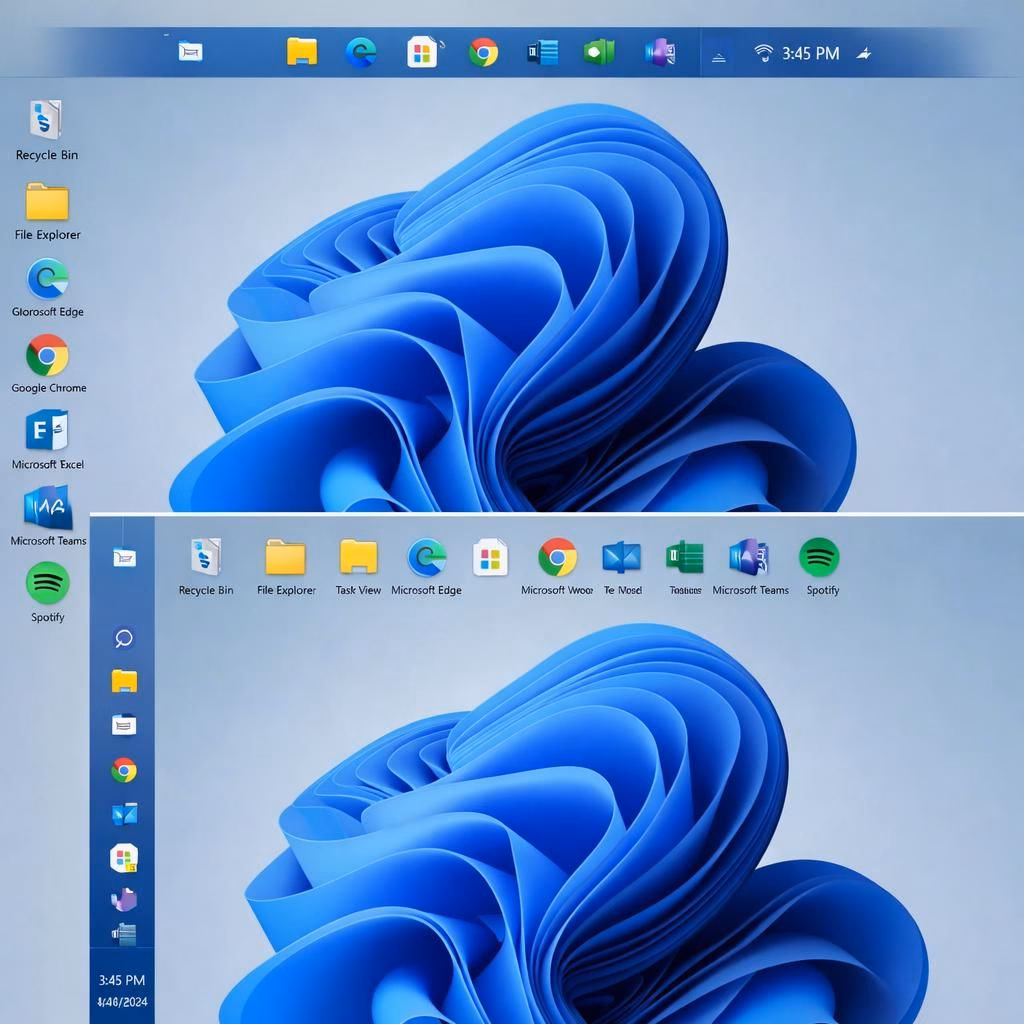Open purple Teams icon in vertical taskbar
This screenshot has width=1024, height=1024.
click(124, 900)
